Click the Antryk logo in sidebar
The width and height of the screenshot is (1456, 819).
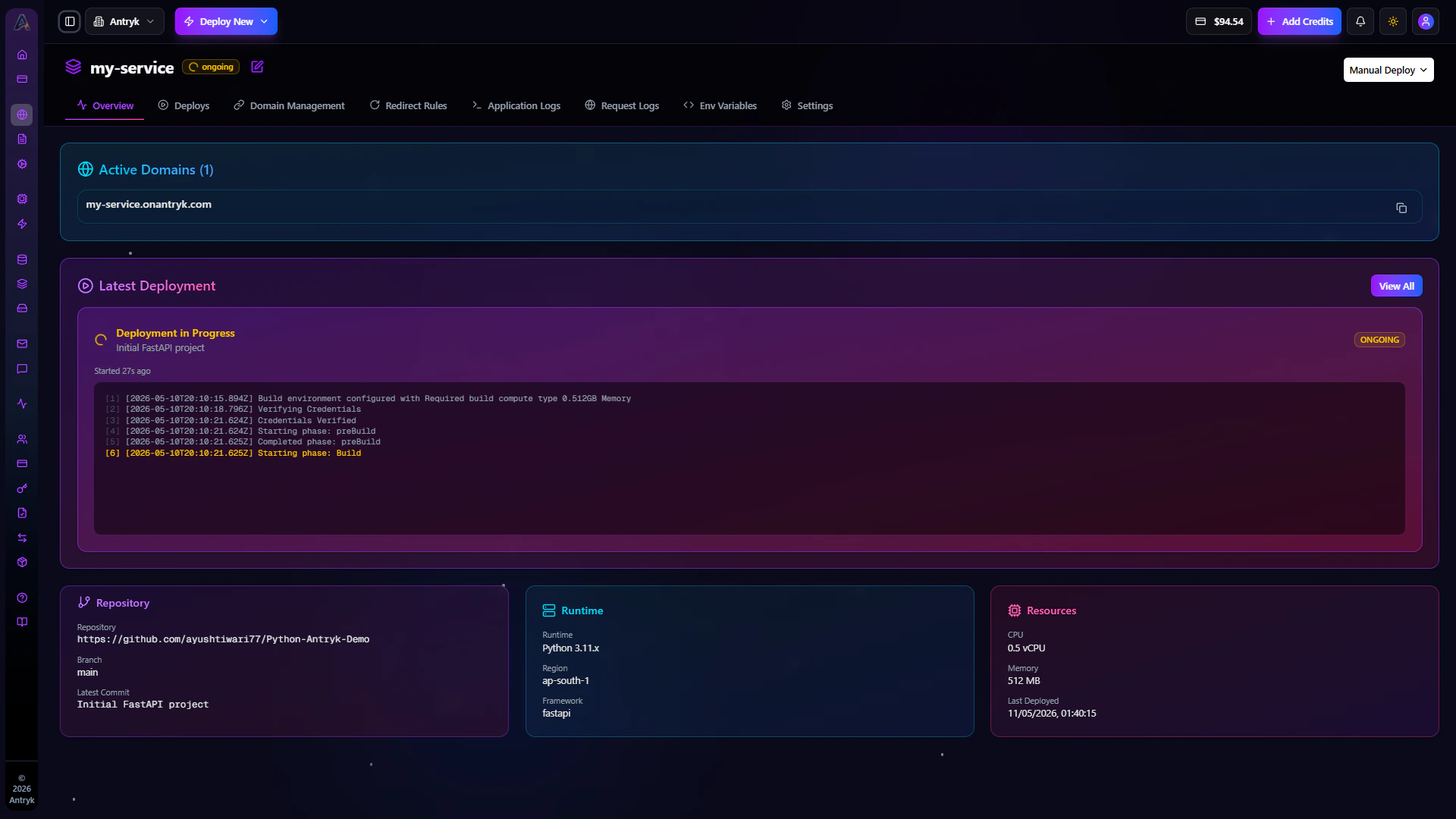[x=22, y=22]
